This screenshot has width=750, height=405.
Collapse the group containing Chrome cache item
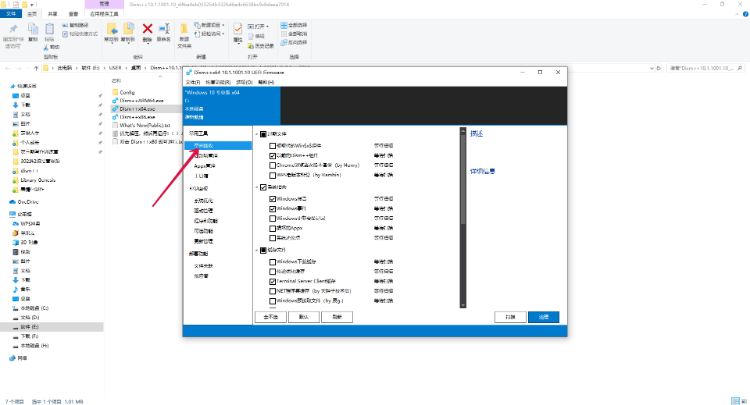pos(257,134)
